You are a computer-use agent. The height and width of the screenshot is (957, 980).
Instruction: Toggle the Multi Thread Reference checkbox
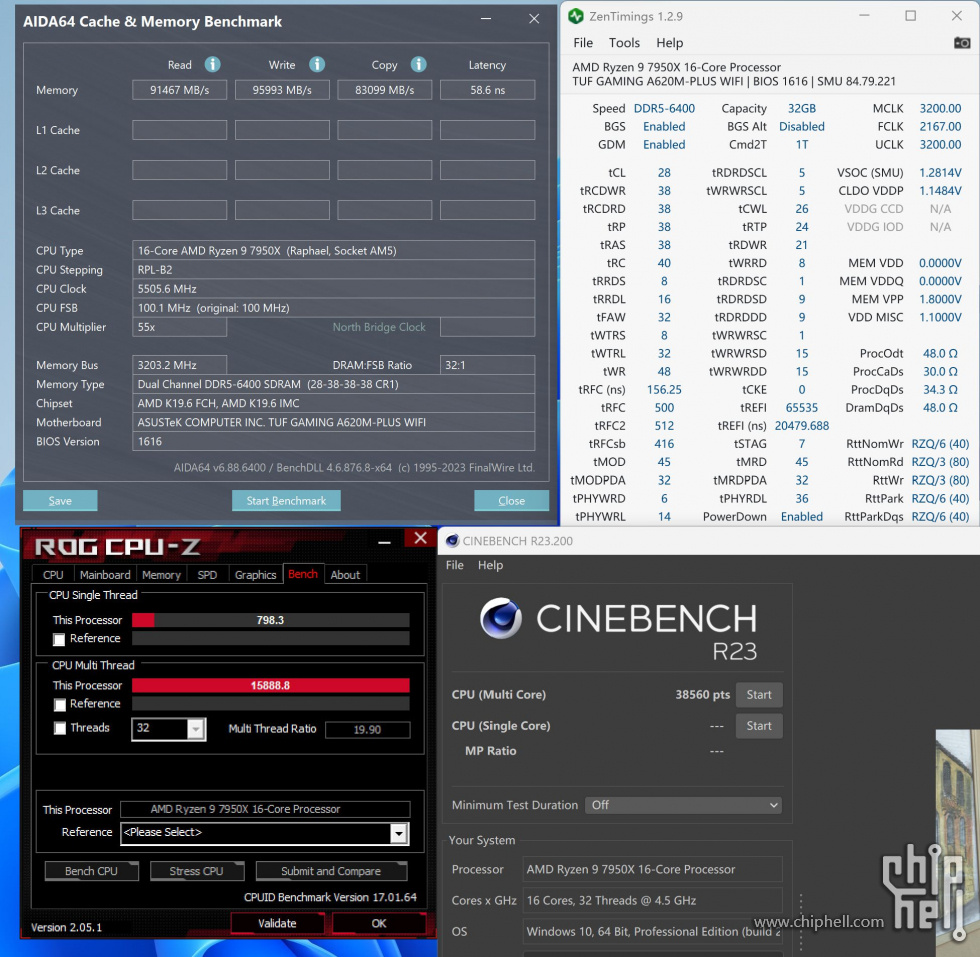coord(59,704)
